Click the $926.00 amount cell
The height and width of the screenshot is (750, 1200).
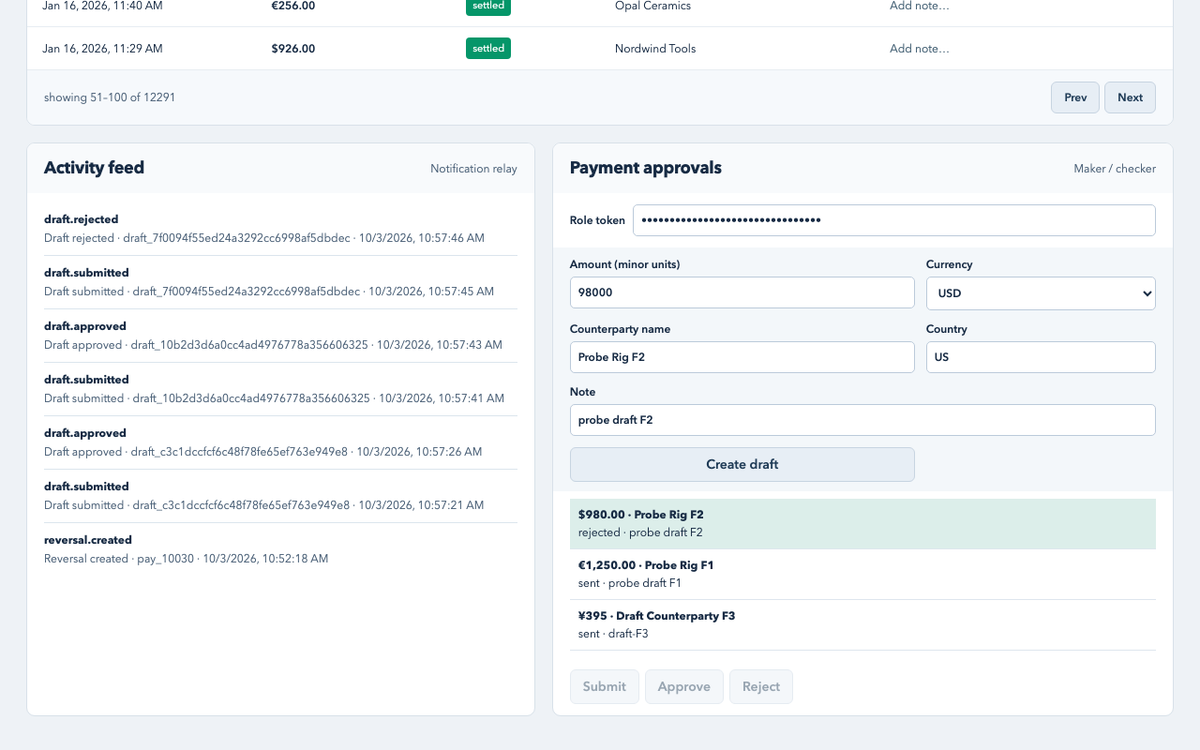(x=293, y=48)
